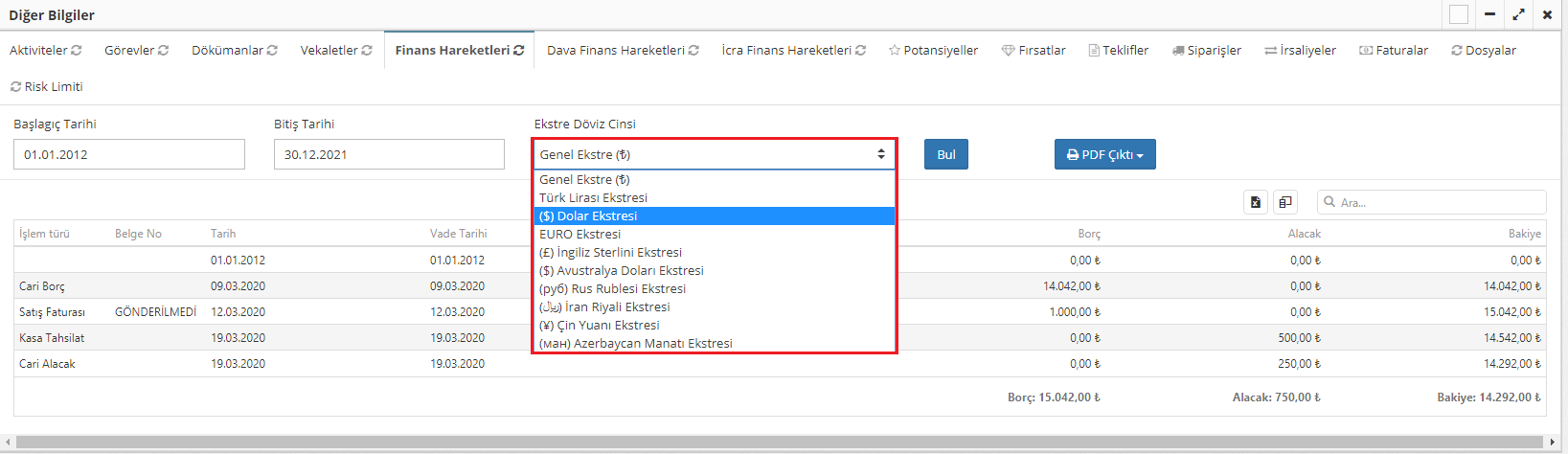The height and width of the screenshot is (454, 1568).
Task: Click the refresh icon next to Aktiviteler
Action: (x=77, y=51)
